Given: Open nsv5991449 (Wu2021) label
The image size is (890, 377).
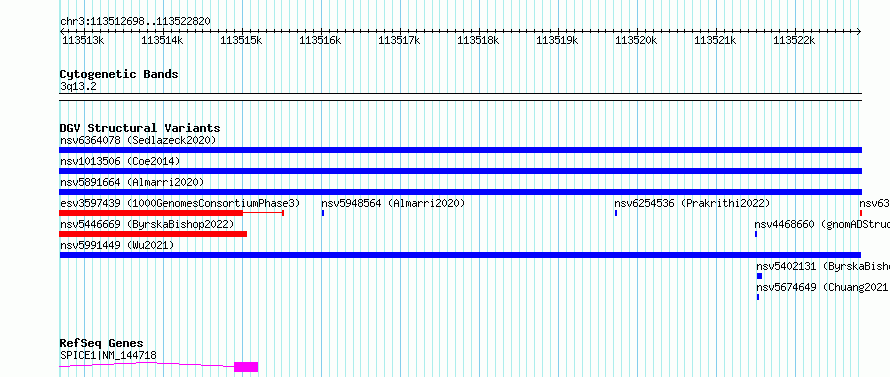Looking at the screenshot, I should pyautogui.click(x=117, y=245).
